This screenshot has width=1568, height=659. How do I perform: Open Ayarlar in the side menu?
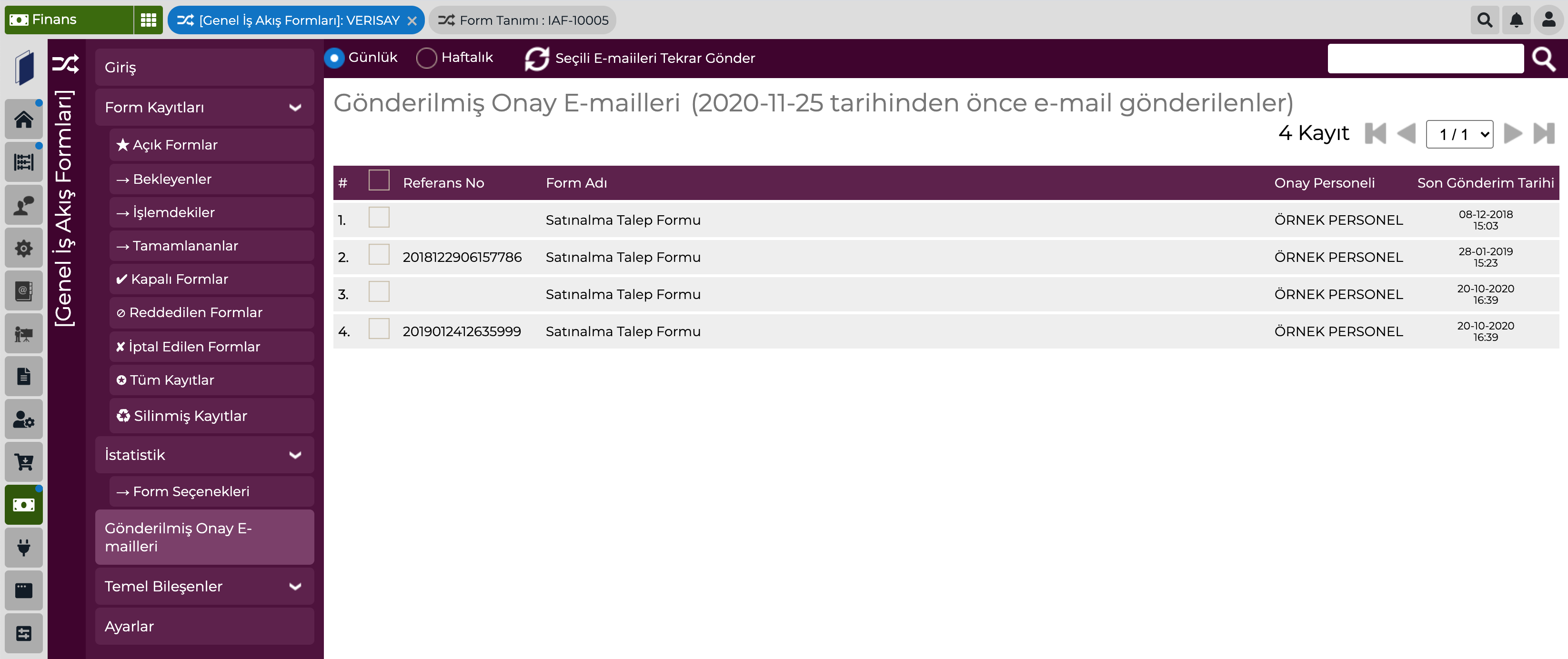(x=204, y=626)
